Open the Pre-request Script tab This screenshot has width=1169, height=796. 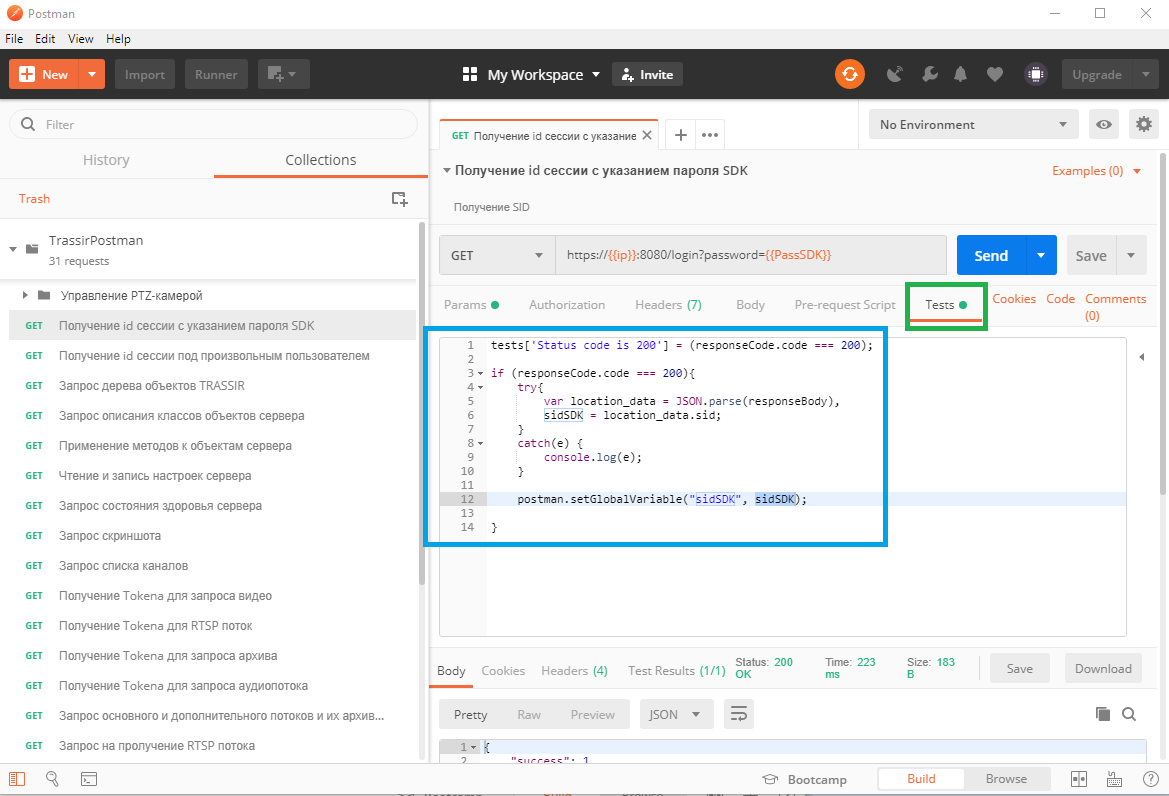tap(845, 305)
